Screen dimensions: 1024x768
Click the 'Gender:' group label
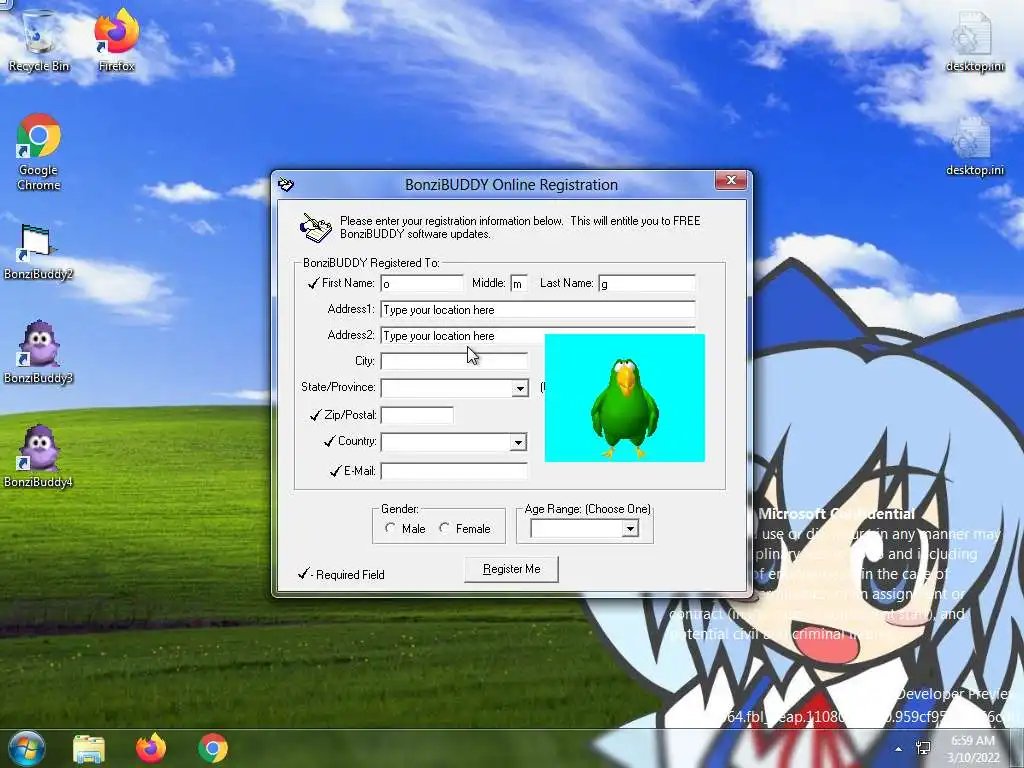click(x=400, y=509)
